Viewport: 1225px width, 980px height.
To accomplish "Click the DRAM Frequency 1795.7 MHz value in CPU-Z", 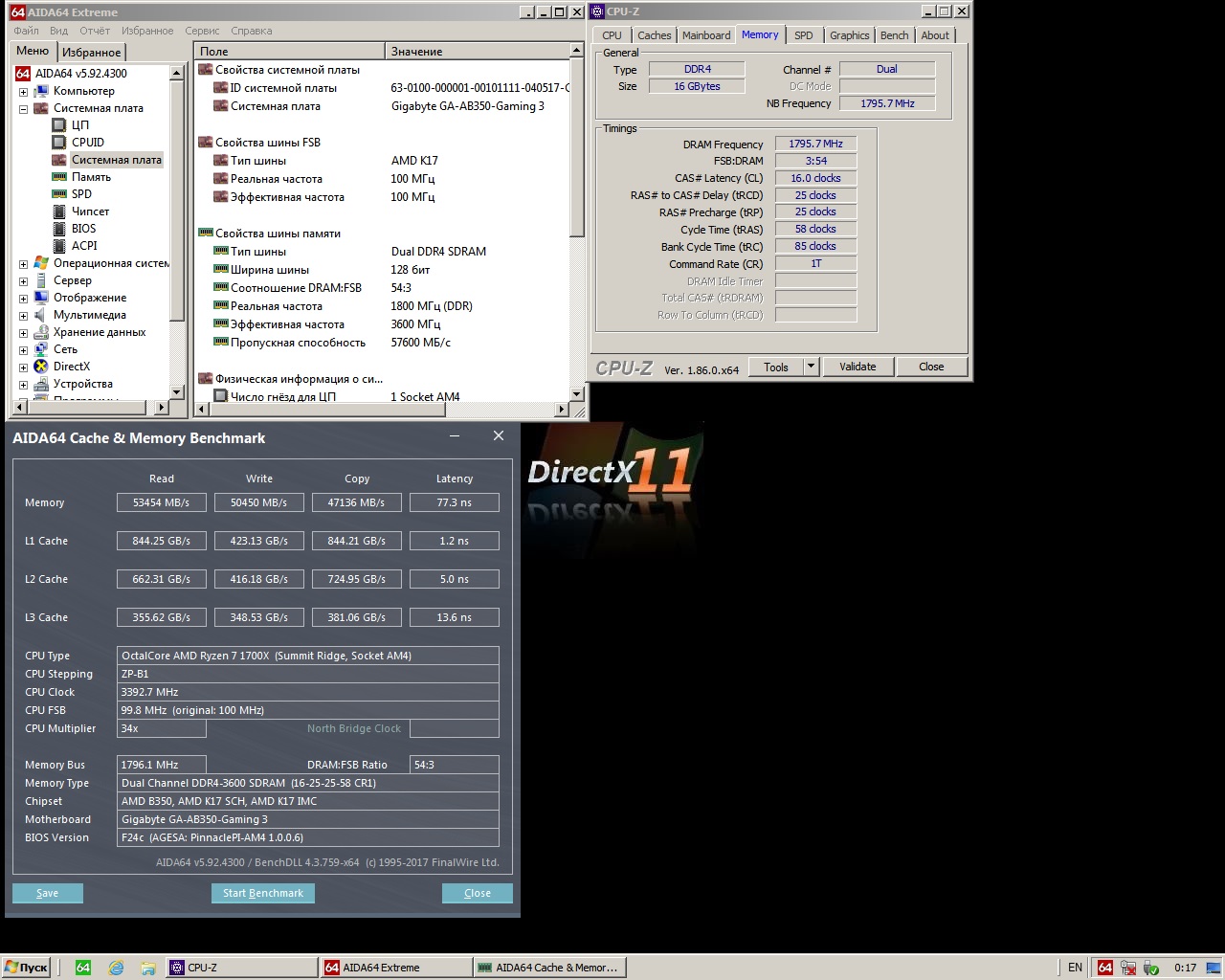I will (x=815, y=144).
